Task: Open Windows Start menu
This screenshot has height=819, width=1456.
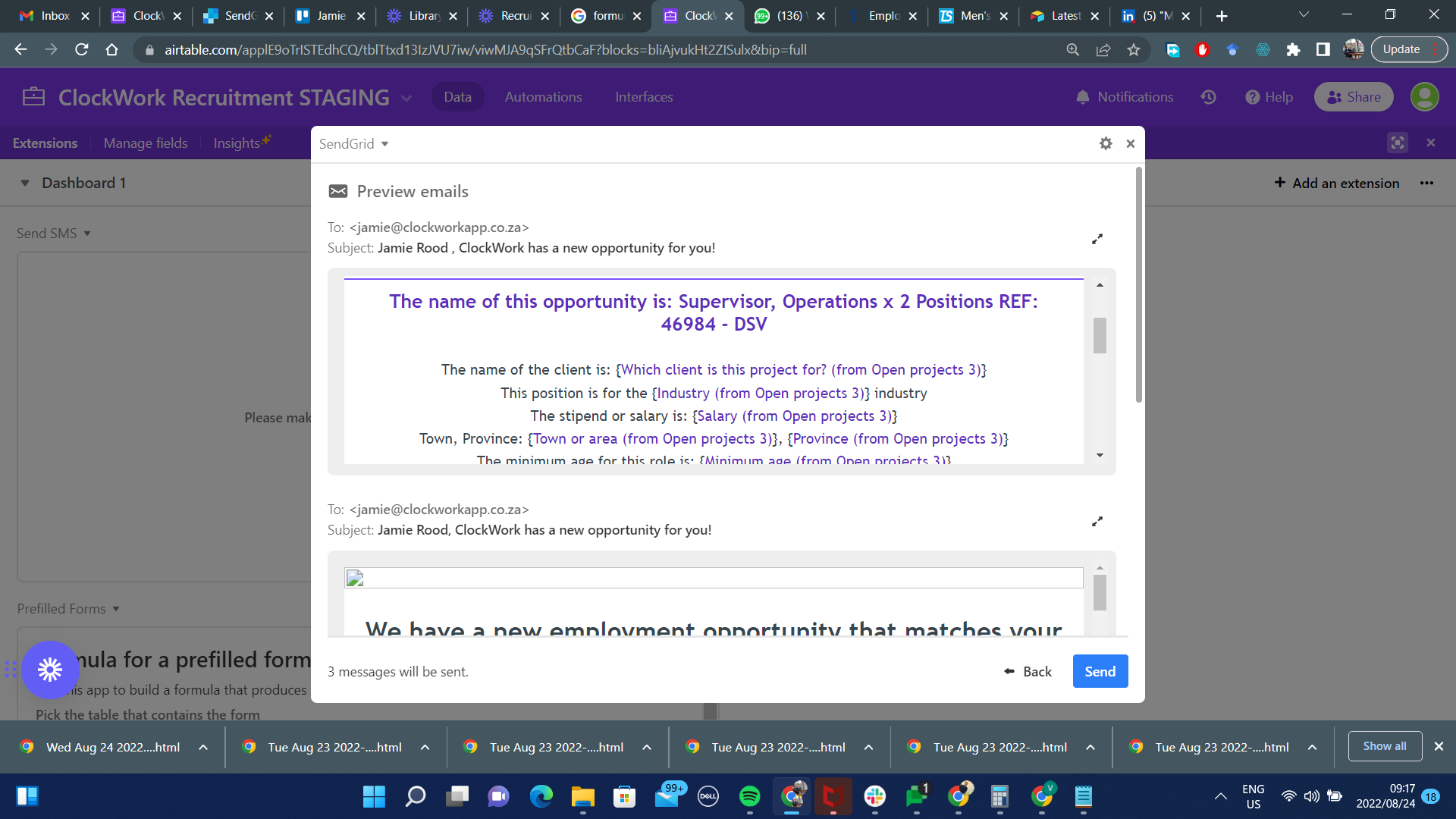Action: 374,796
